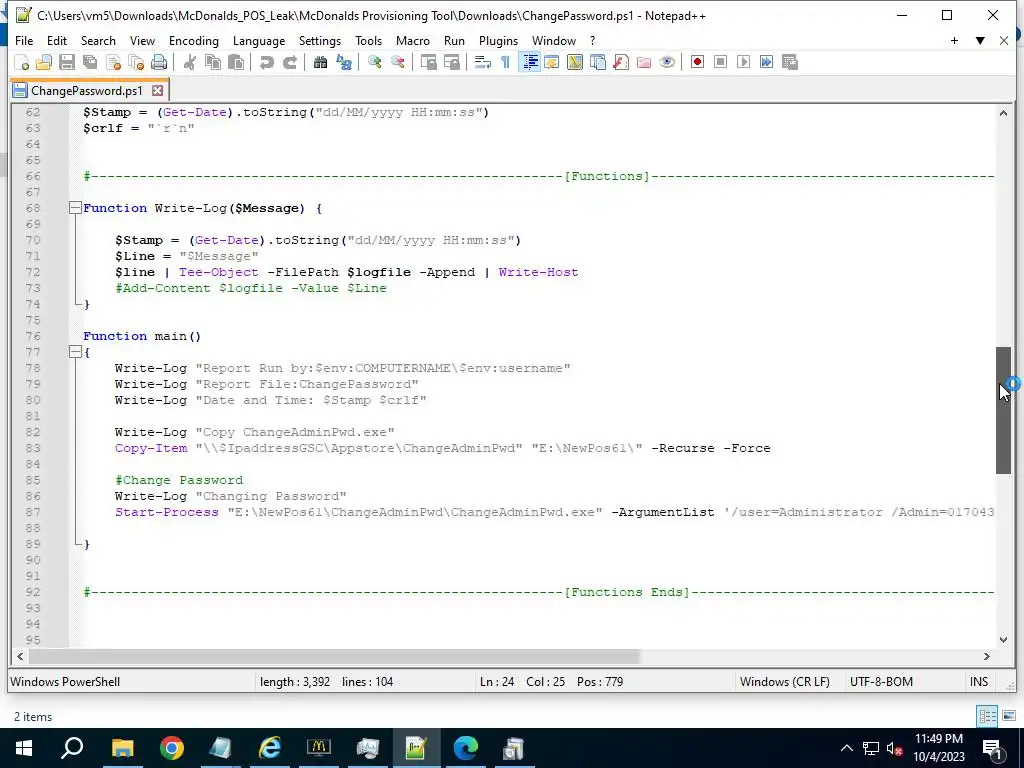
Task: Toggle Show All Characters pilcrow icon
Action: [x=505, y=62]
